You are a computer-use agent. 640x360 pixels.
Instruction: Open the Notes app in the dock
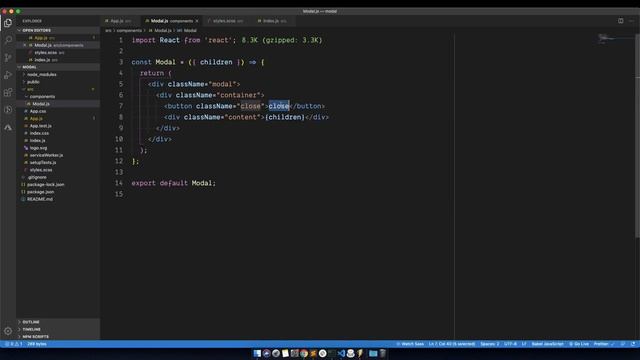pos(285,353)
